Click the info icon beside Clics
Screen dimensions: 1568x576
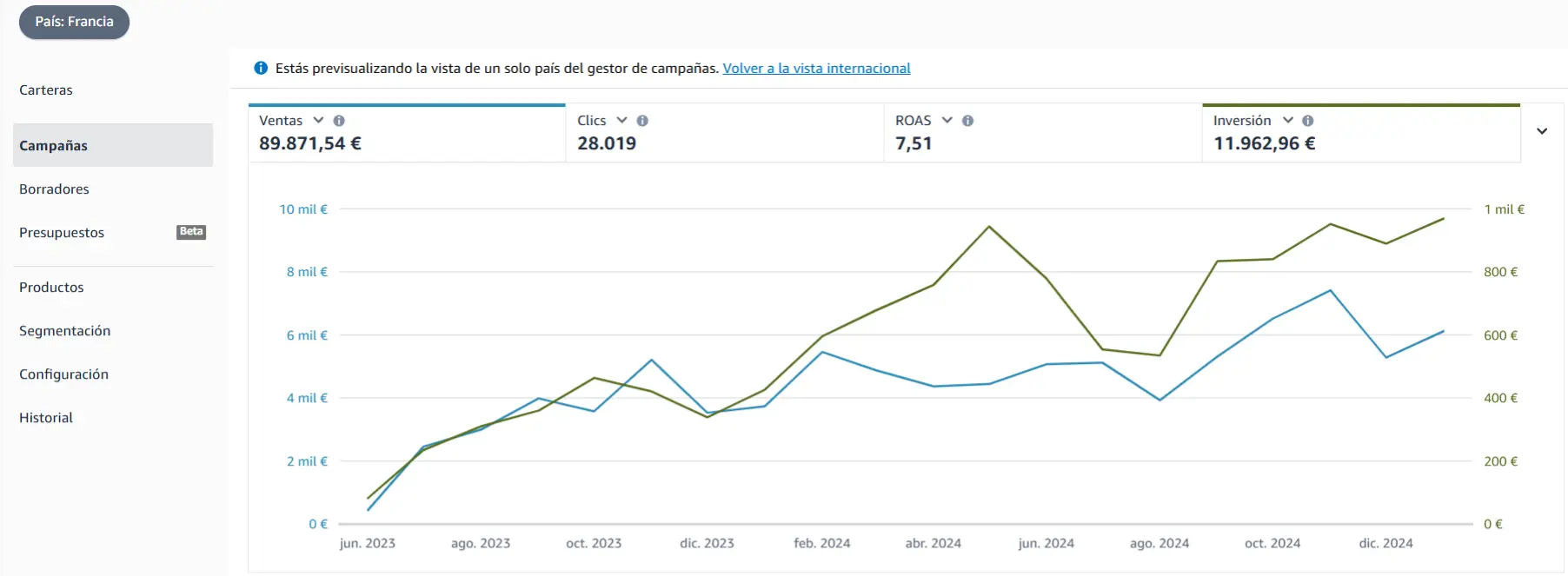pos(642,121)
